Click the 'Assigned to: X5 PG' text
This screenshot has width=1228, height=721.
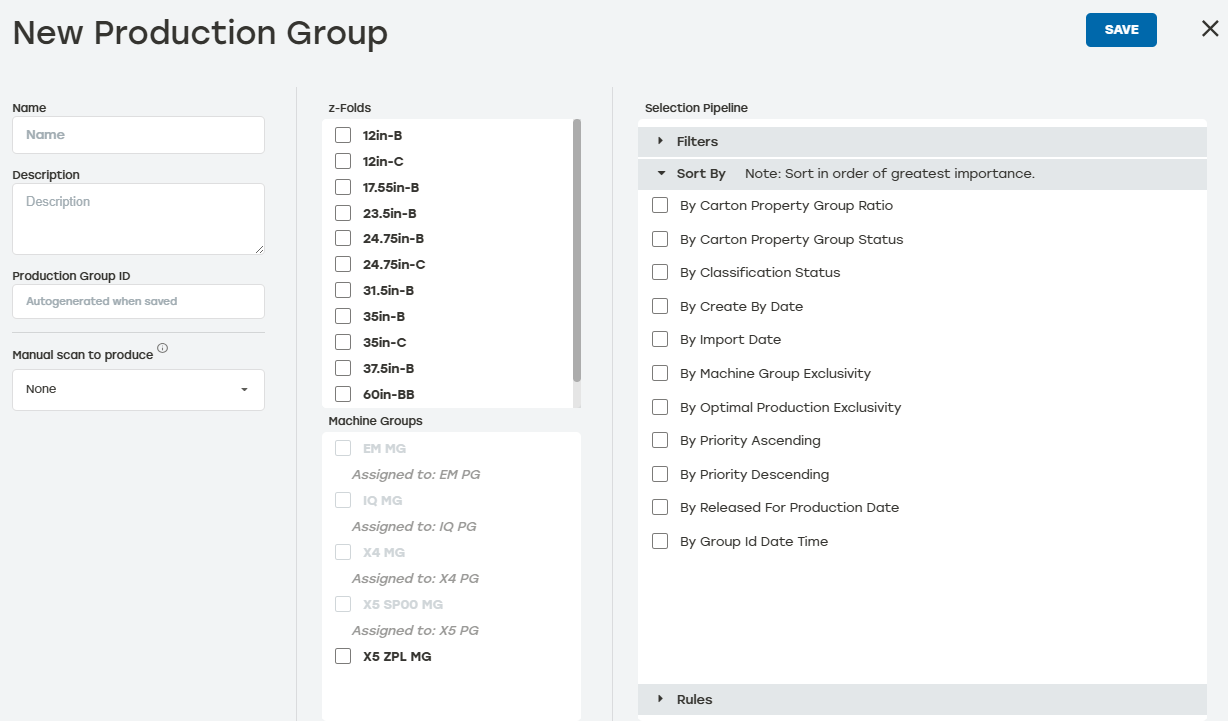(x=415, y=630)
